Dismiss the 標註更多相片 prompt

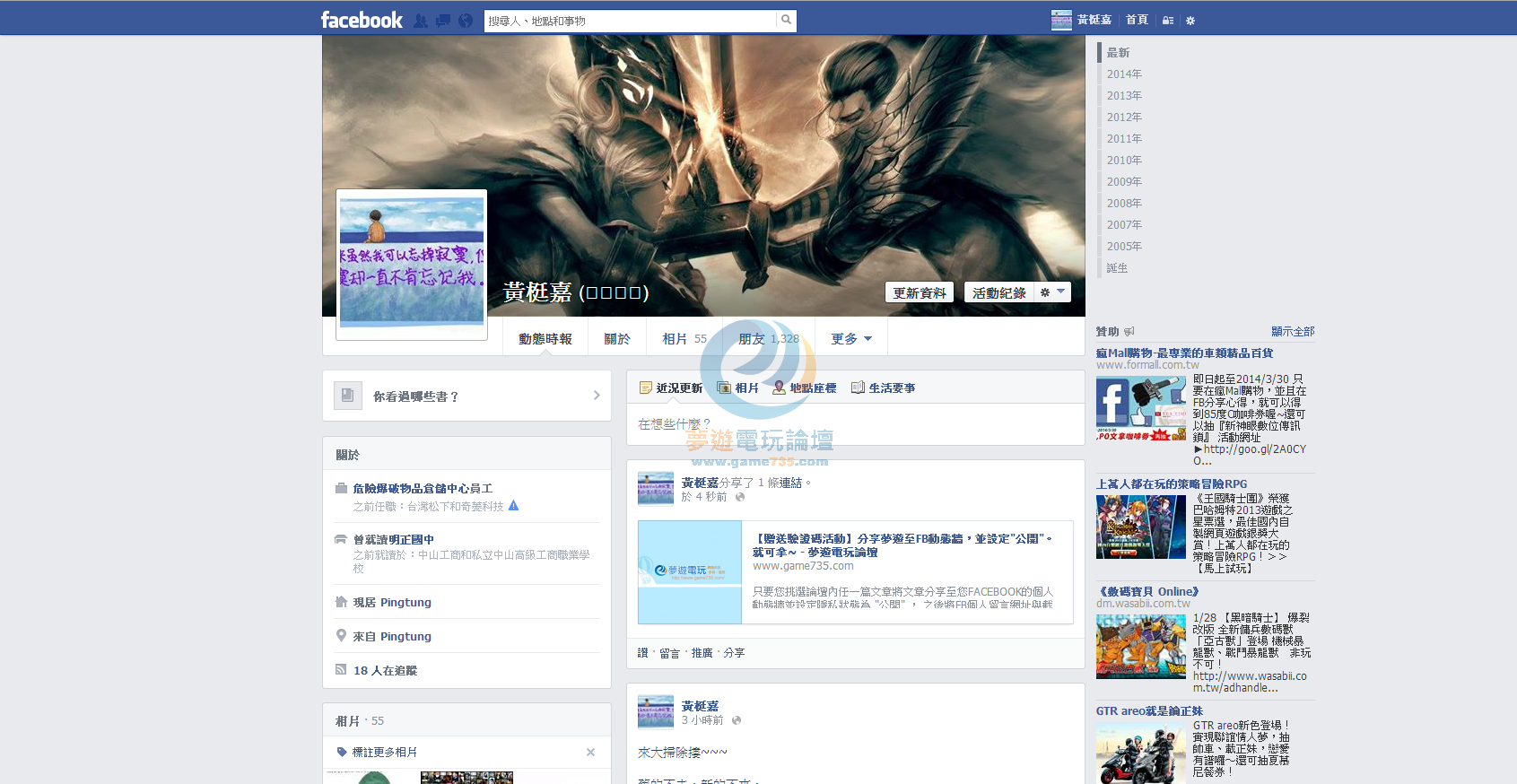(x=590, y=752)
